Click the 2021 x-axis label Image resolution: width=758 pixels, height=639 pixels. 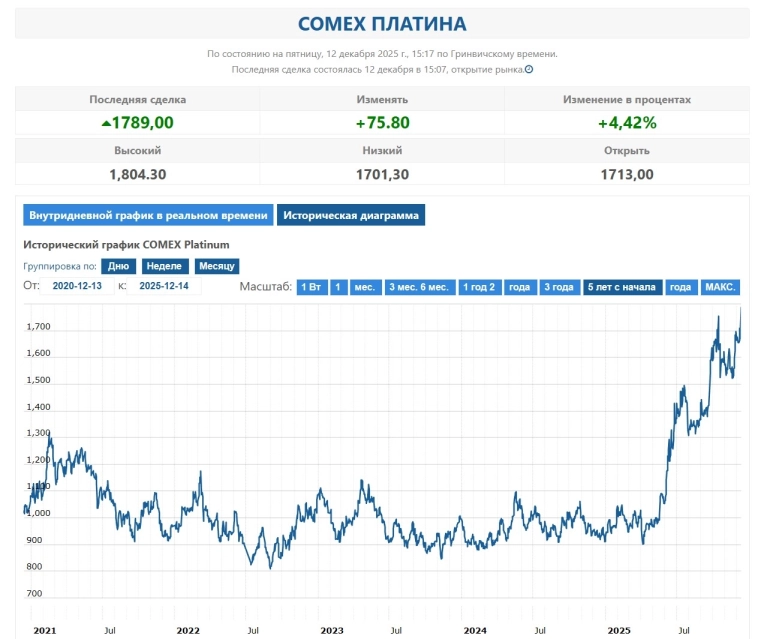coord(44,630)
